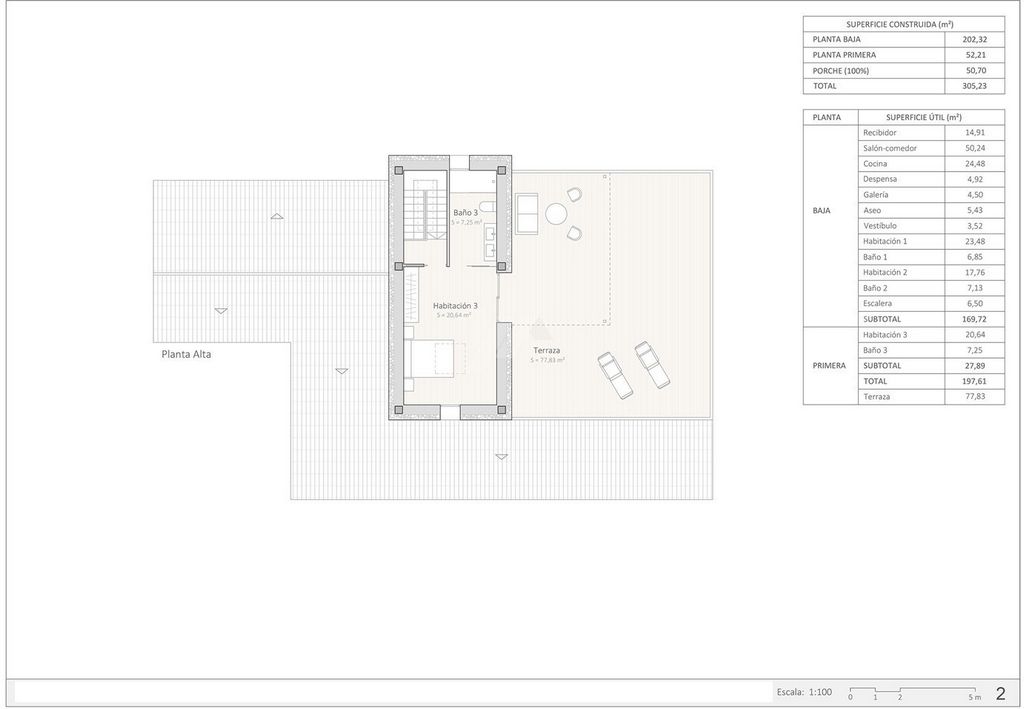Select the 'Baño 2' row label
The width and height of the screenshot is (1024, 709).
pos(875,288)
